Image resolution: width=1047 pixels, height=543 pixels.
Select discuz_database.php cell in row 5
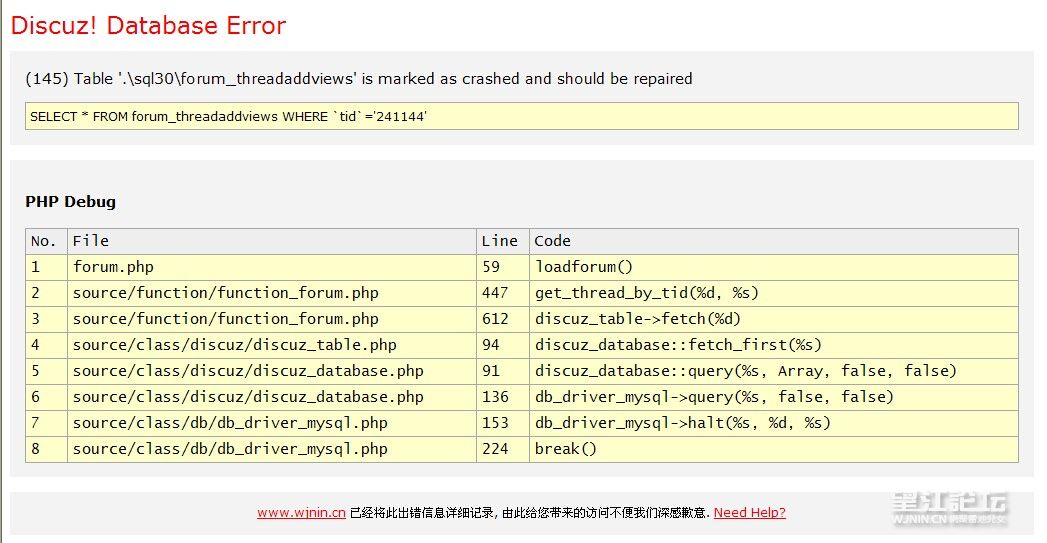[272, 371]
